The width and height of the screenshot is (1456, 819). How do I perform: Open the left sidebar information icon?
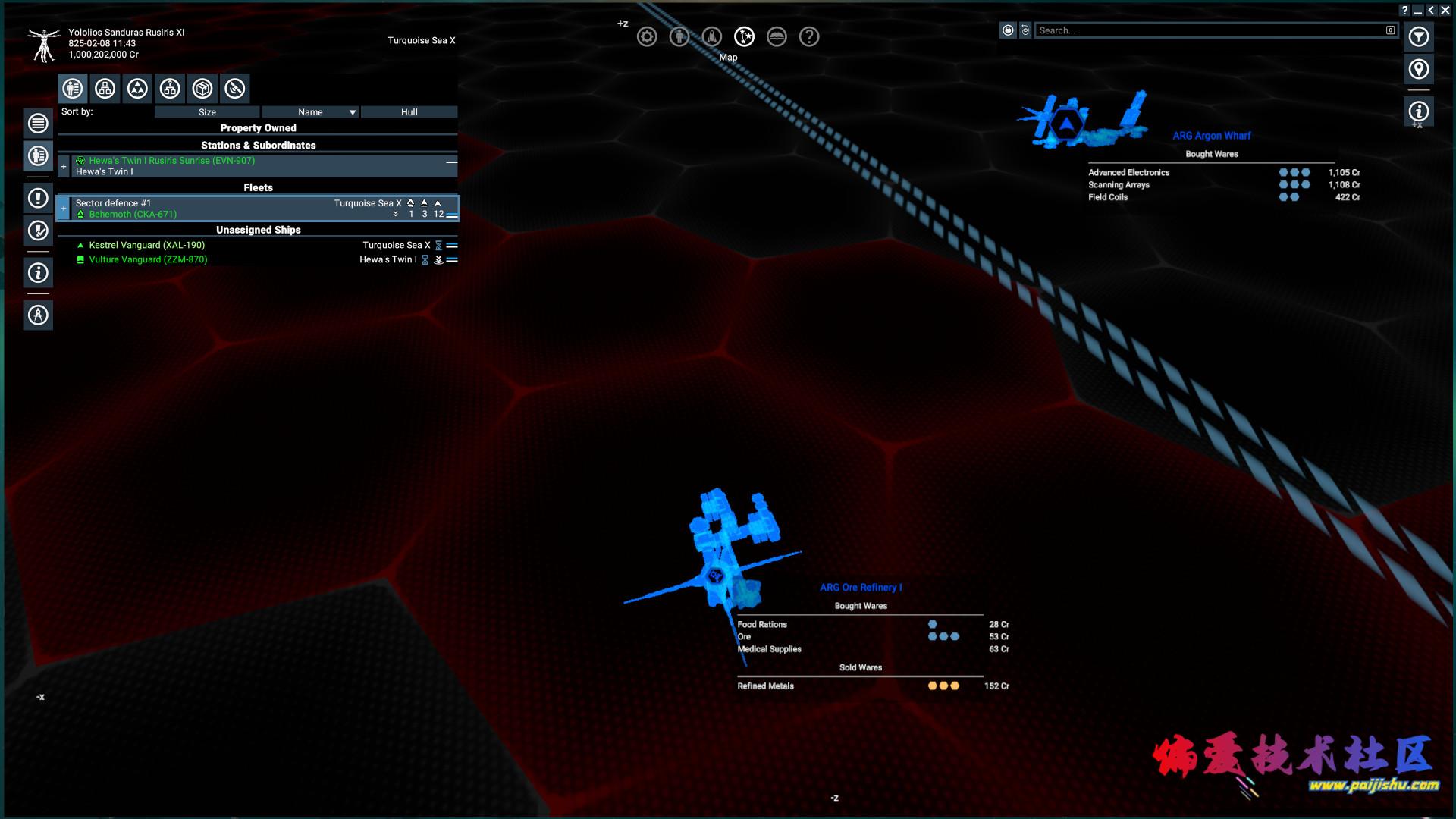point(38,273)
